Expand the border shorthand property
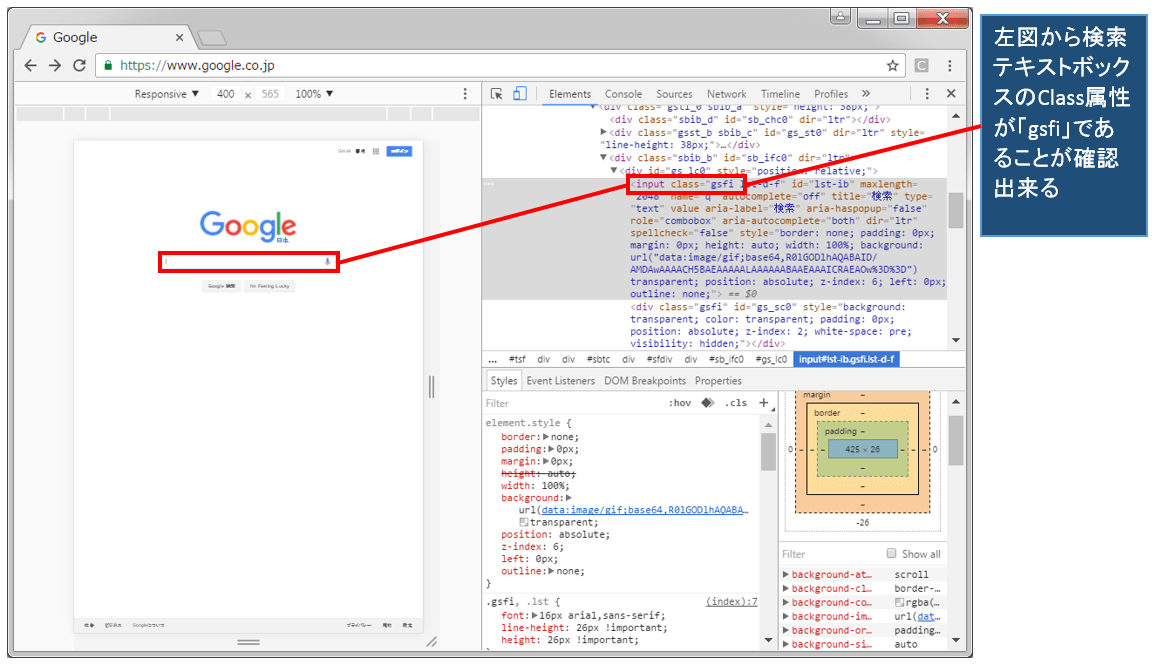 point(546,437)
